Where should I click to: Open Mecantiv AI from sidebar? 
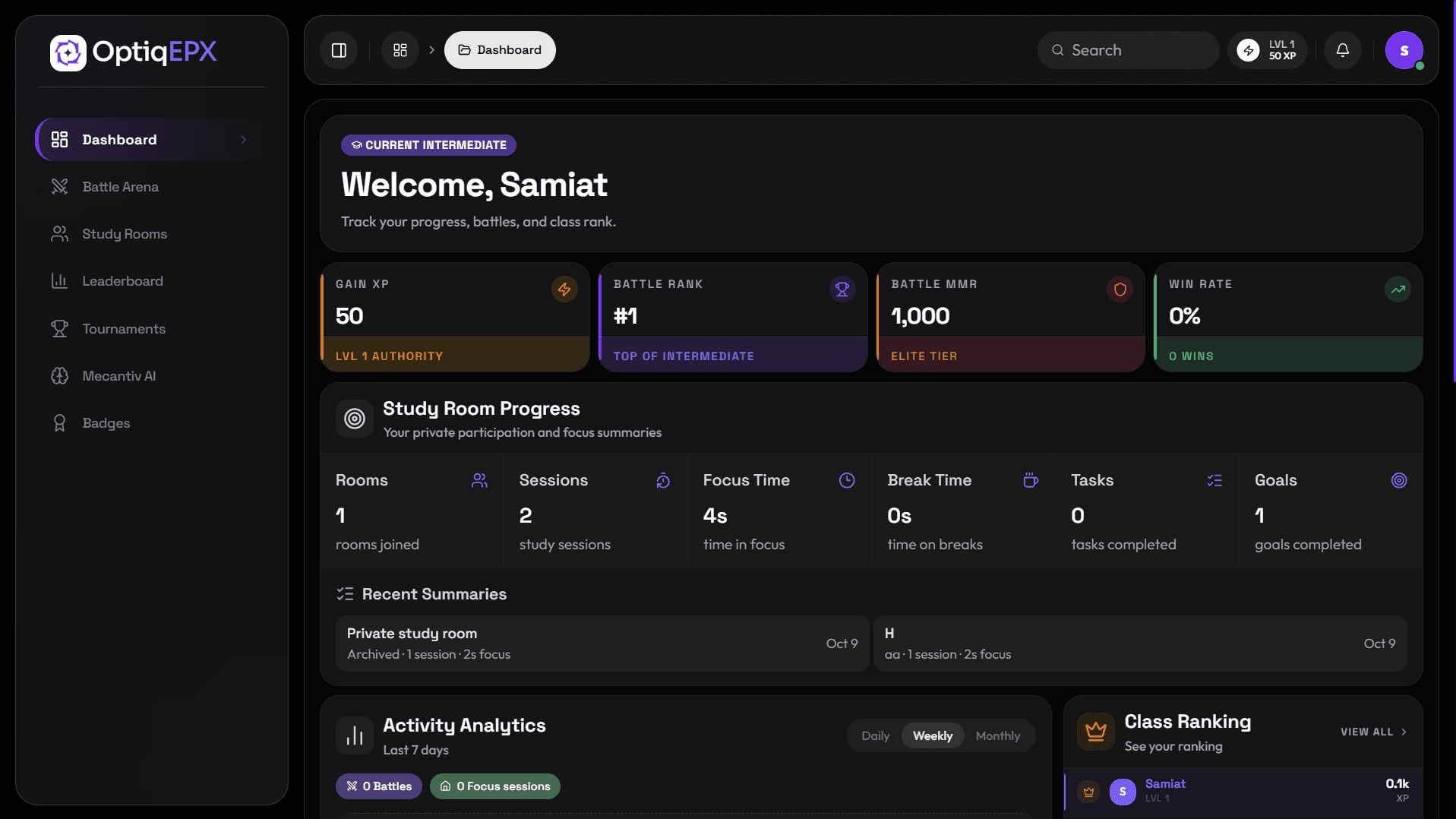(151, 376)
